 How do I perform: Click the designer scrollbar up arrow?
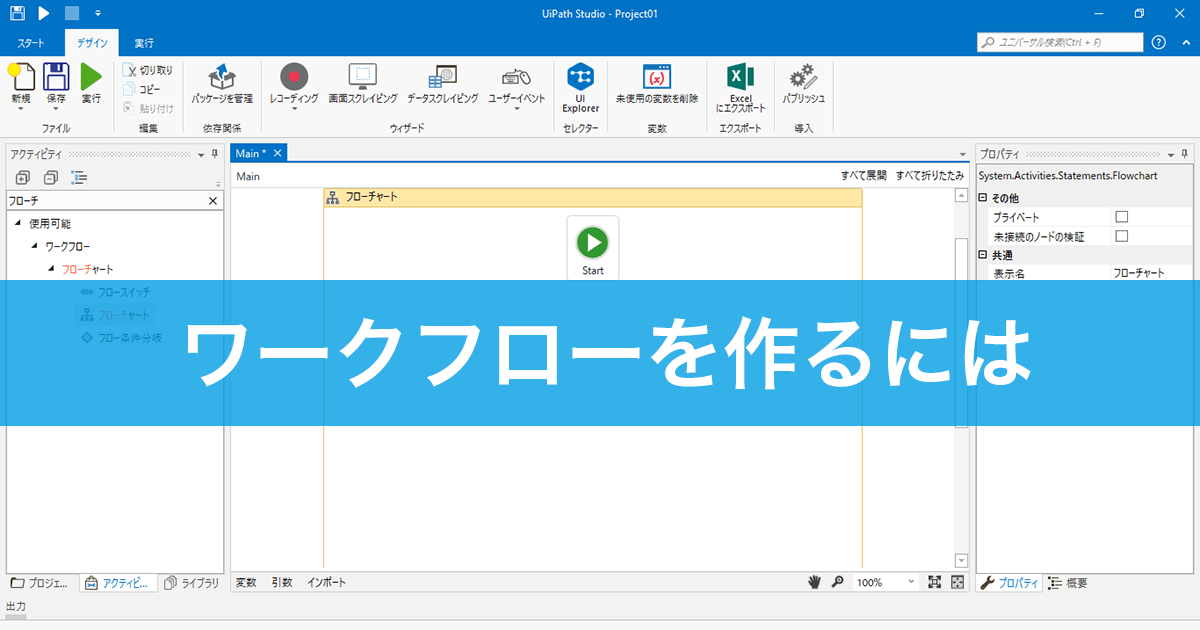(962, 196)
